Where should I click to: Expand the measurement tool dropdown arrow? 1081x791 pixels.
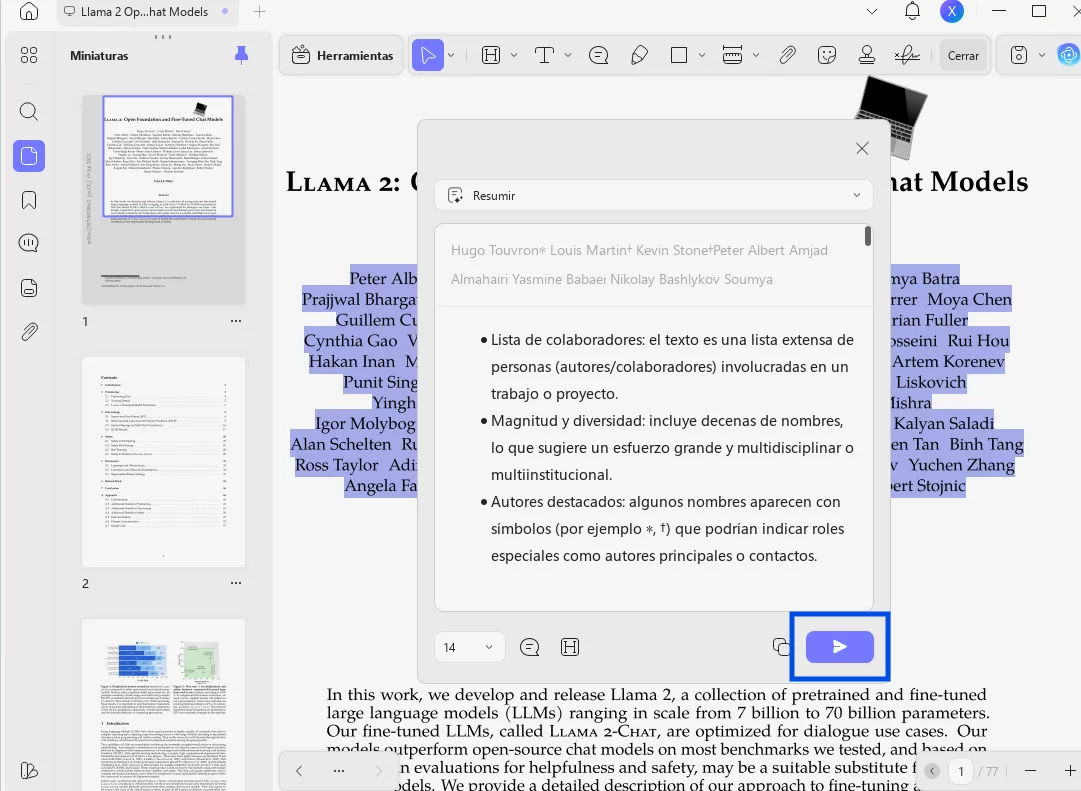[x=756, y=55]
